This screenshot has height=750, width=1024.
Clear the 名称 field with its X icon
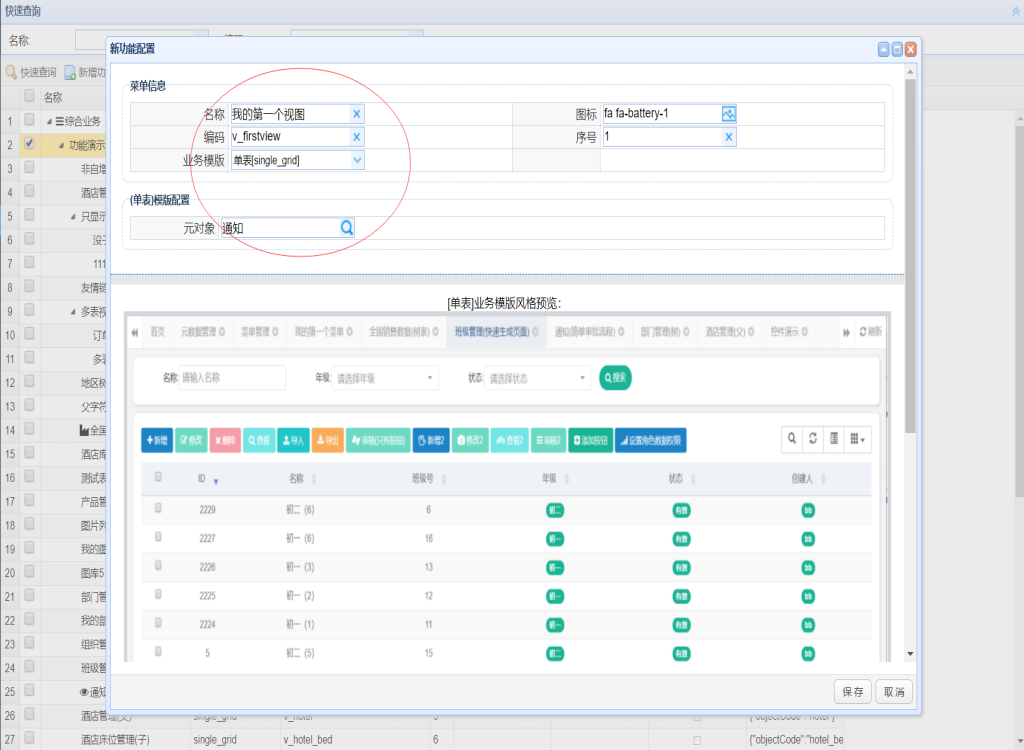357,114
